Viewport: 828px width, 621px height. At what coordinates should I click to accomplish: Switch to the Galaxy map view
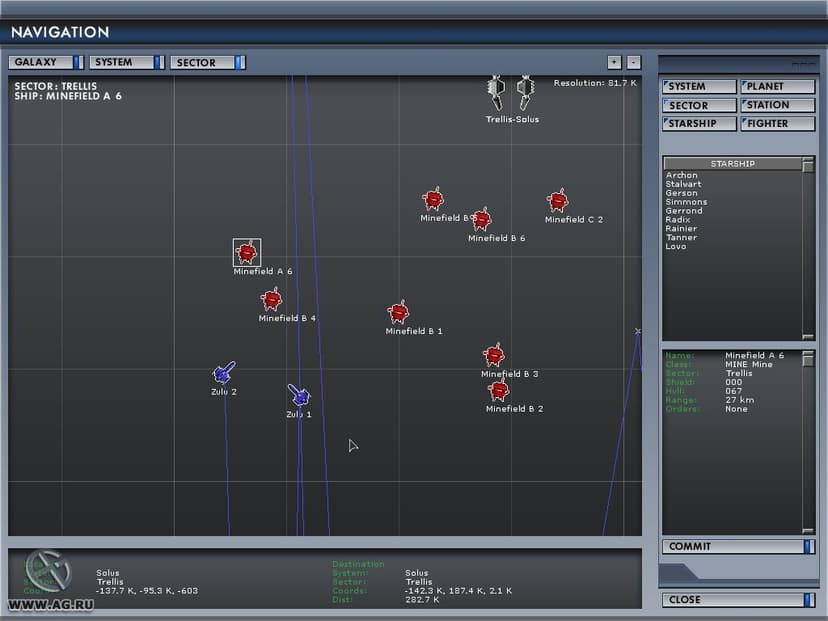[46, 62]
